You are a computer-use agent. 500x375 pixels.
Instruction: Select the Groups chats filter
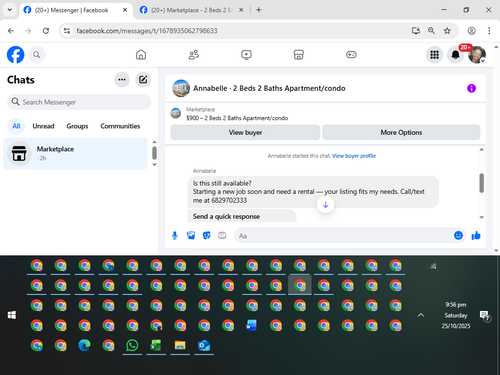coord(77,126)
